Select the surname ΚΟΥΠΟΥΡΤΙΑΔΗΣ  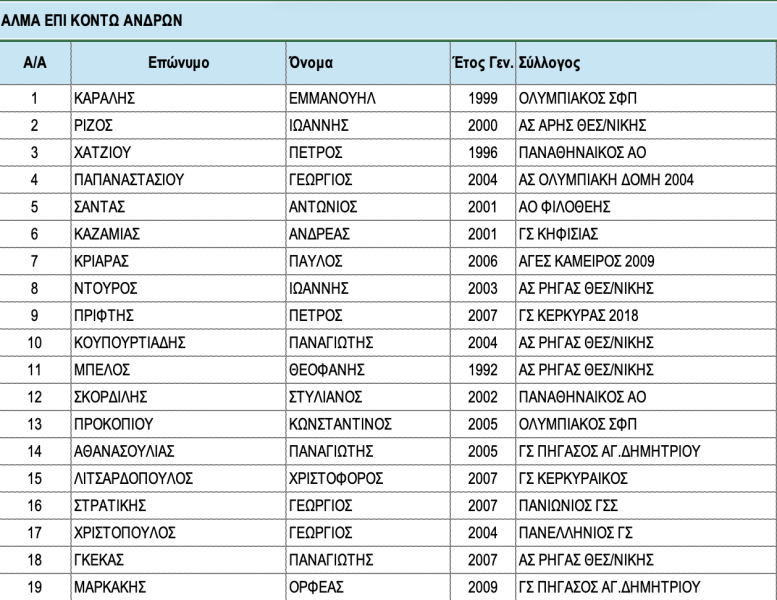tap(130, 342)
